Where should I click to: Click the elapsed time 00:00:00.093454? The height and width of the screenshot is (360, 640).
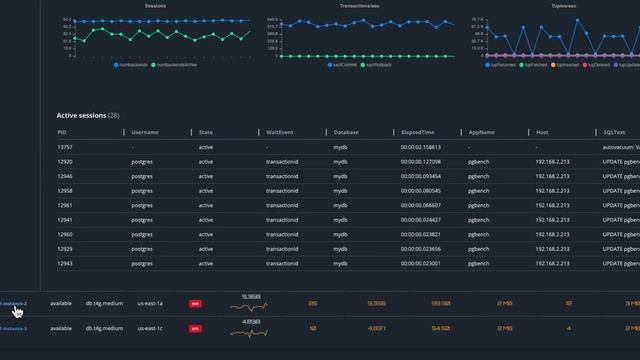[420, 176]
